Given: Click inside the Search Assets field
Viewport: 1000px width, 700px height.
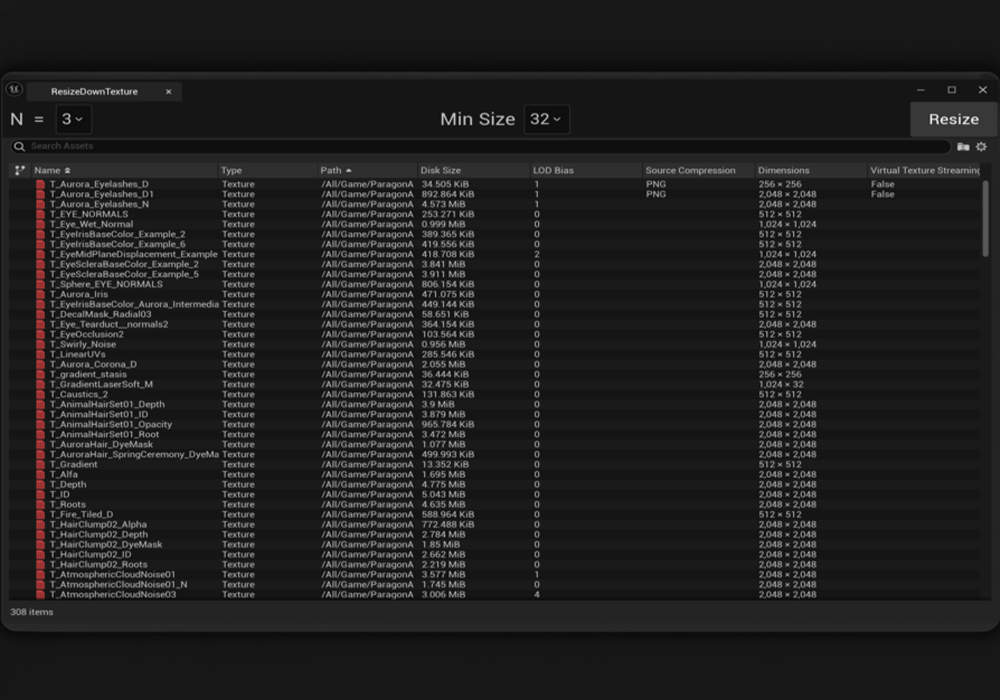Looking at the screenshot, I should click(200, 147).
